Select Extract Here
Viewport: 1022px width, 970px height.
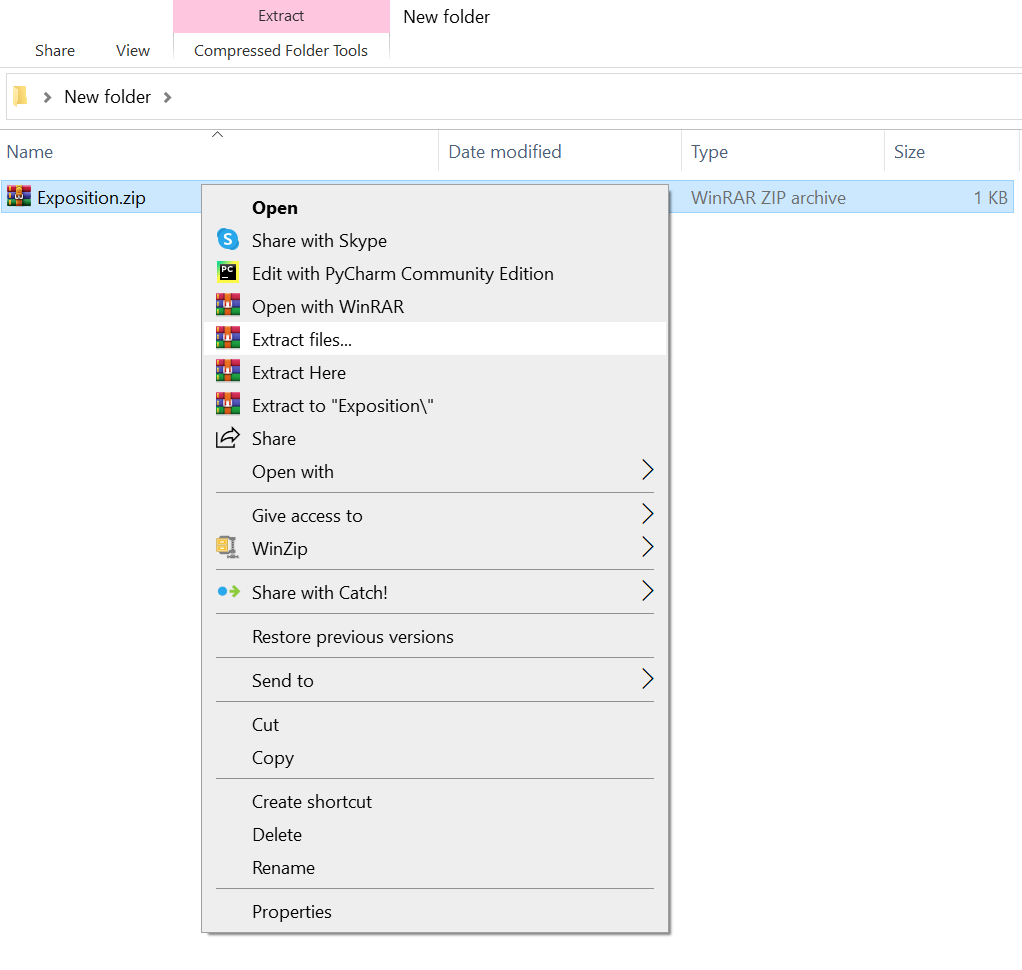point(435,373)
